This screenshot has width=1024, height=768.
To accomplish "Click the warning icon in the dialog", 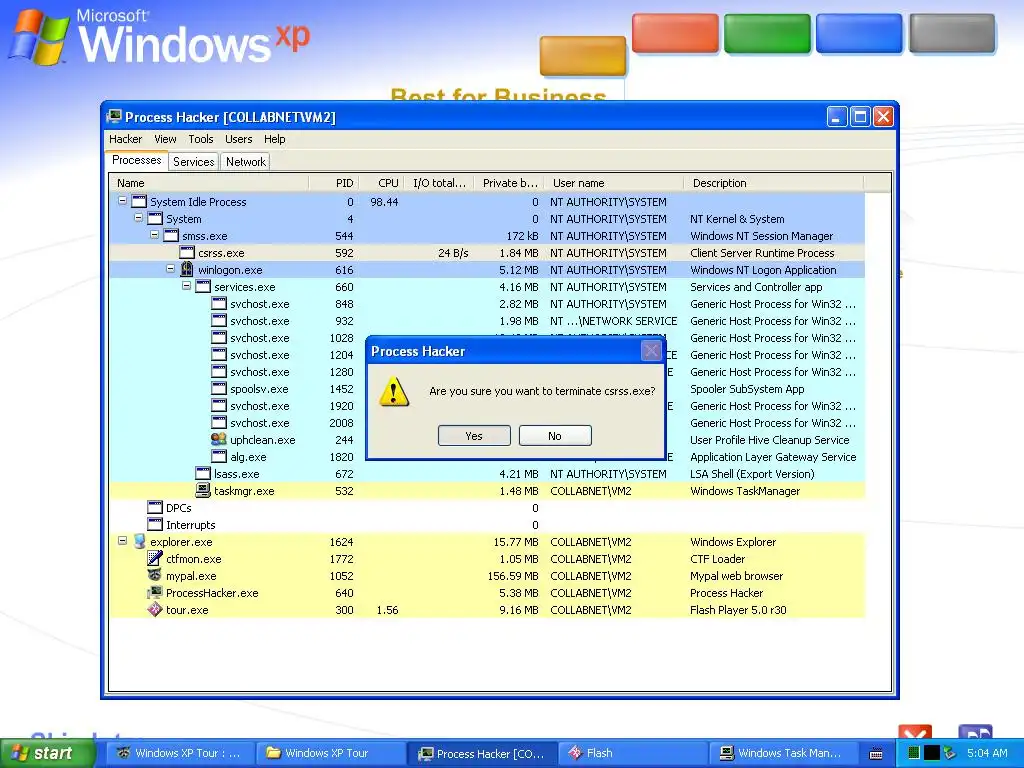I will [394, 392].
